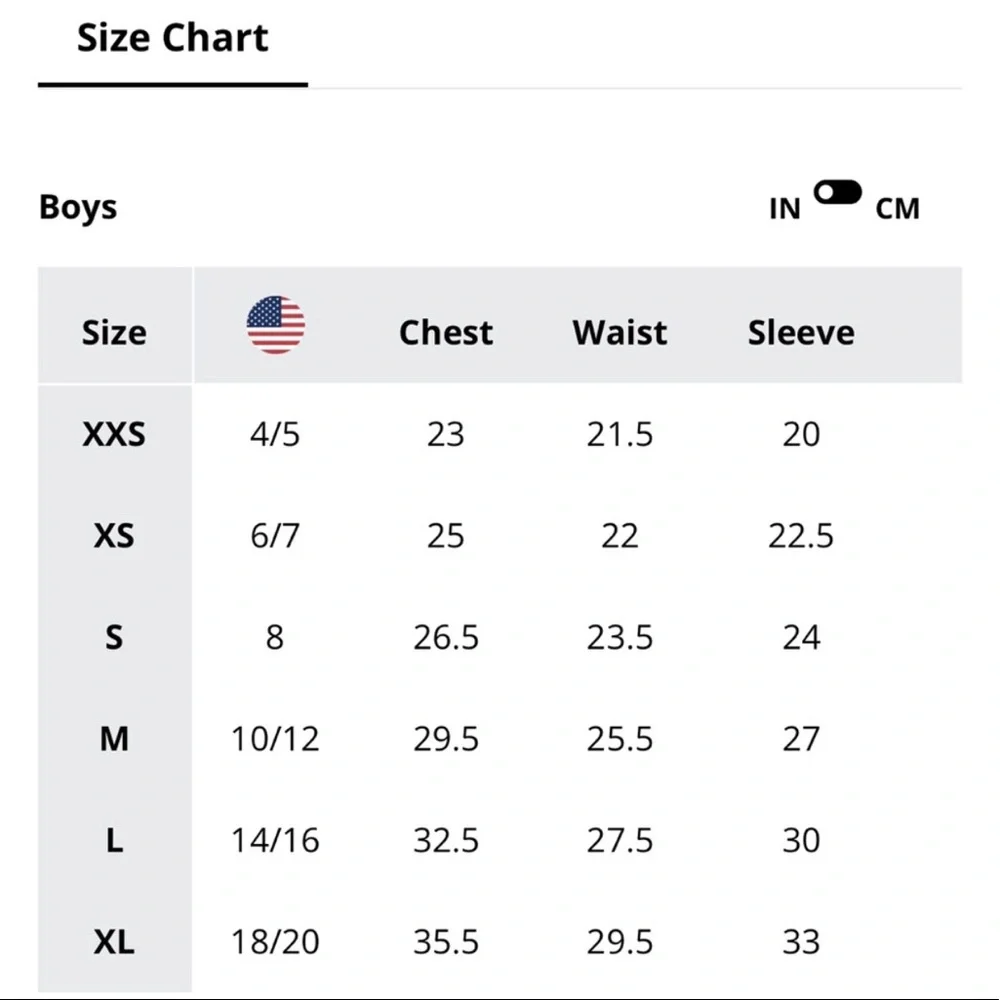Click the Chest column header
1000x1000 pixels.
tap(446, 333)
